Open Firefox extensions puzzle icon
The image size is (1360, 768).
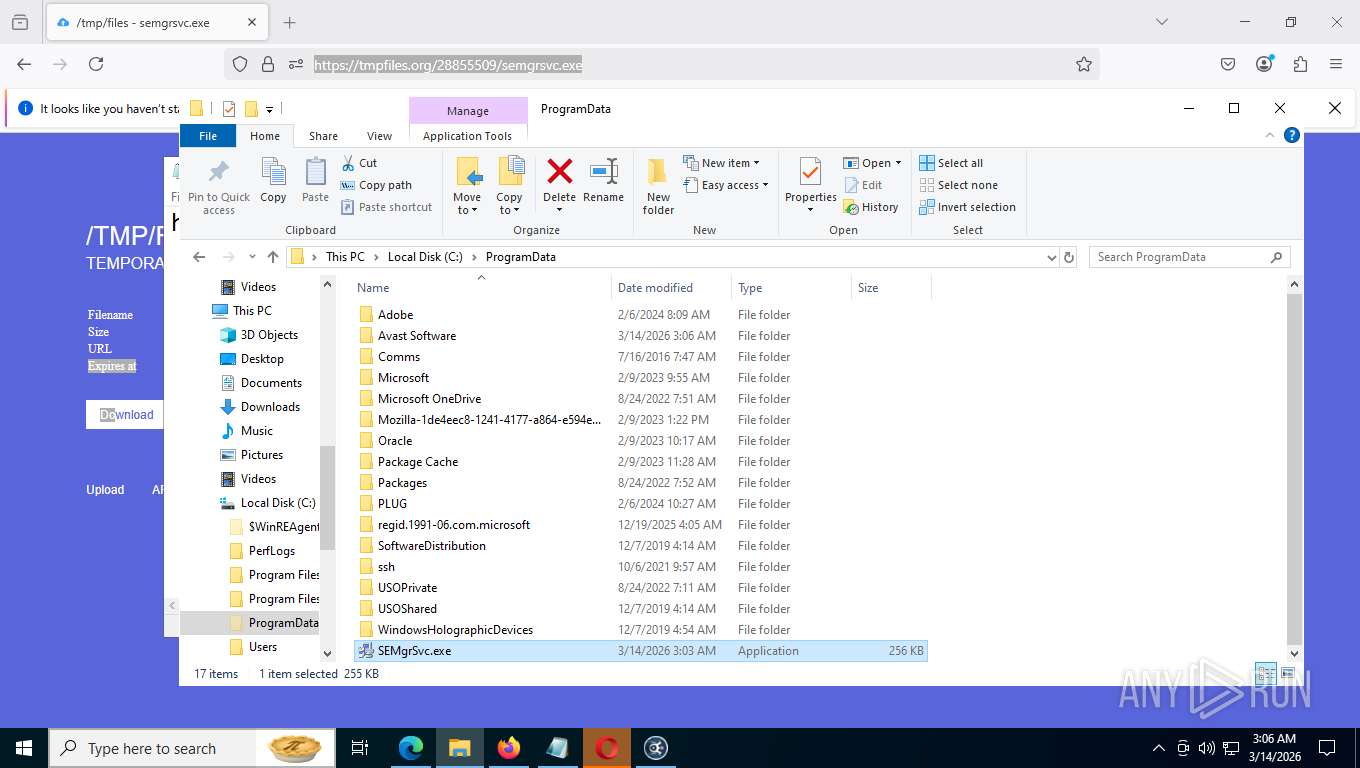click(x=1300, y=64)
